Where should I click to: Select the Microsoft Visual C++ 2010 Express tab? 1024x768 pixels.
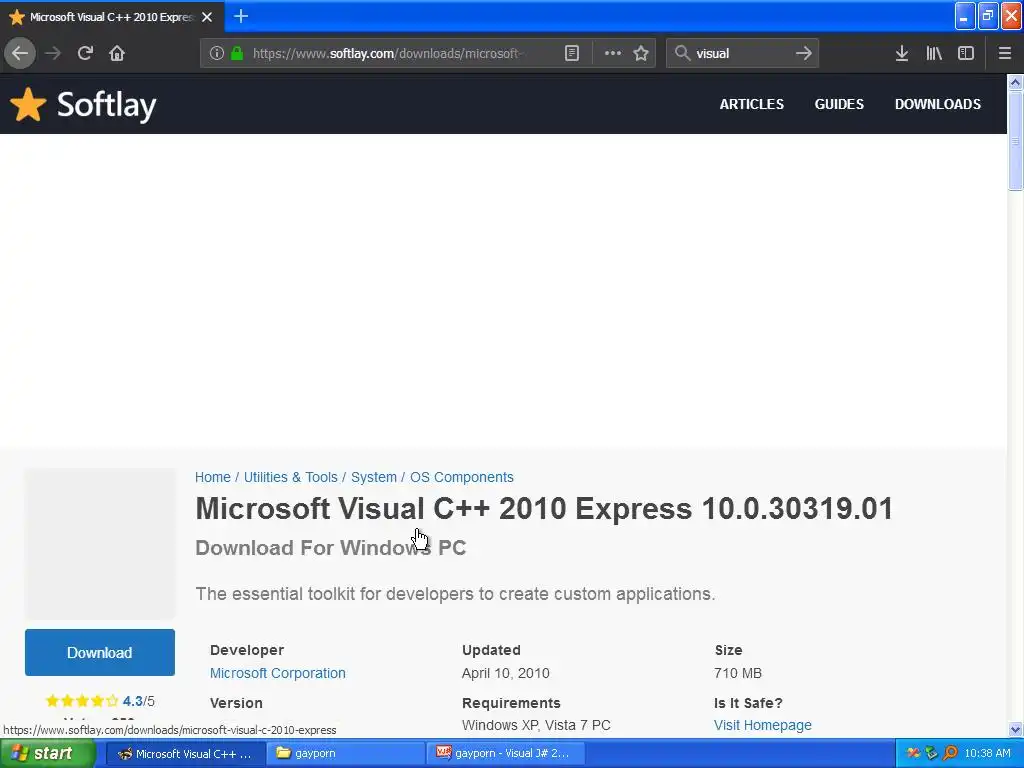click(112, 17)
